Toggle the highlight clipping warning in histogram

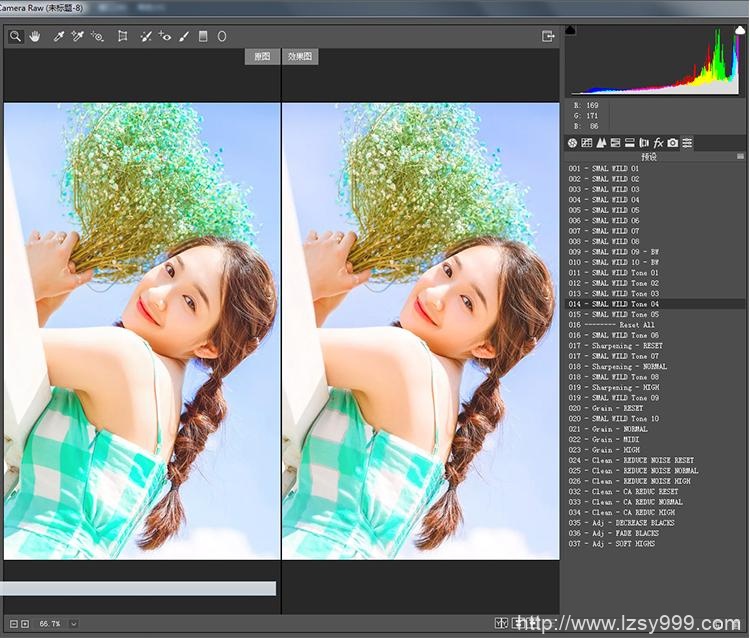[740, 31]
